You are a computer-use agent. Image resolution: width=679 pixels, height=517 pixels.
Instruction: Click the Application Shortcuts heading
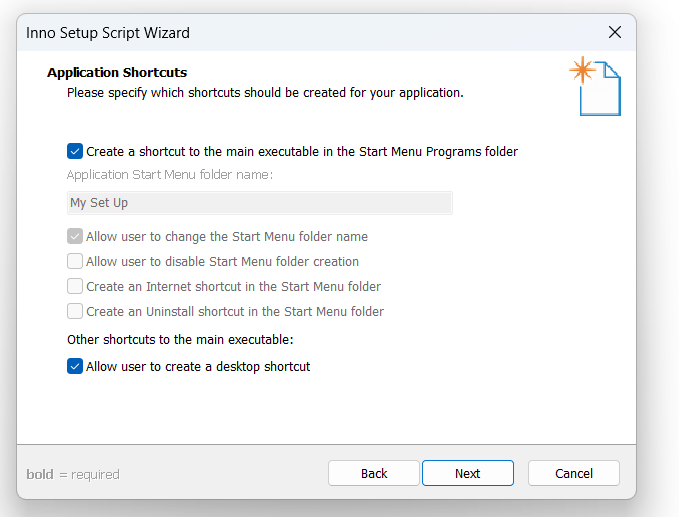click(x=117, y=72)
